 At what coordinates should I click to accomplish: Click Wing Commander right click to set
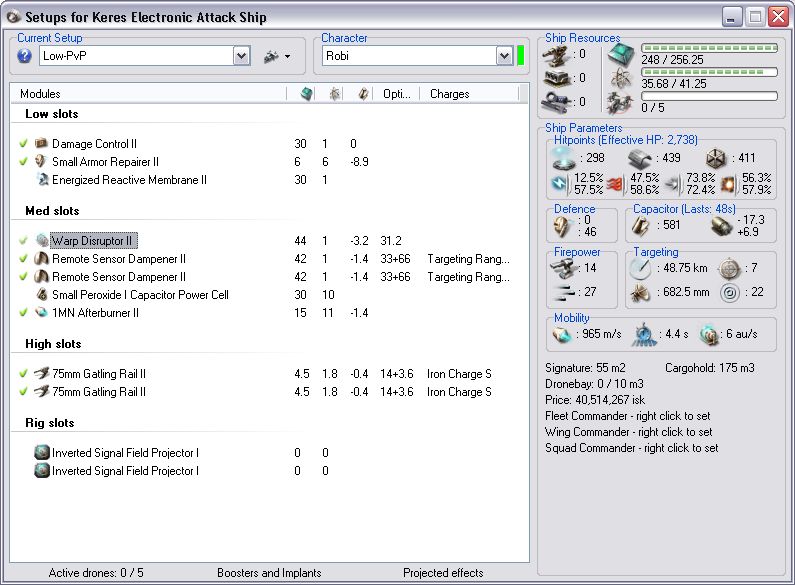(629, 432)
